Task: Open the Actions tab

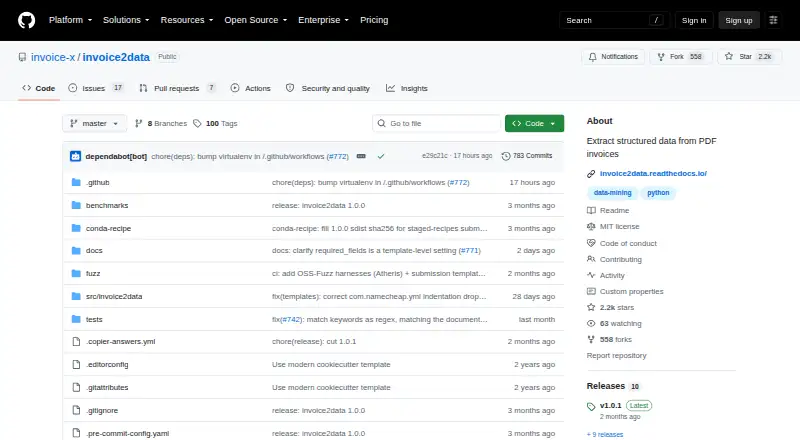Action: (x=251, y=88)
